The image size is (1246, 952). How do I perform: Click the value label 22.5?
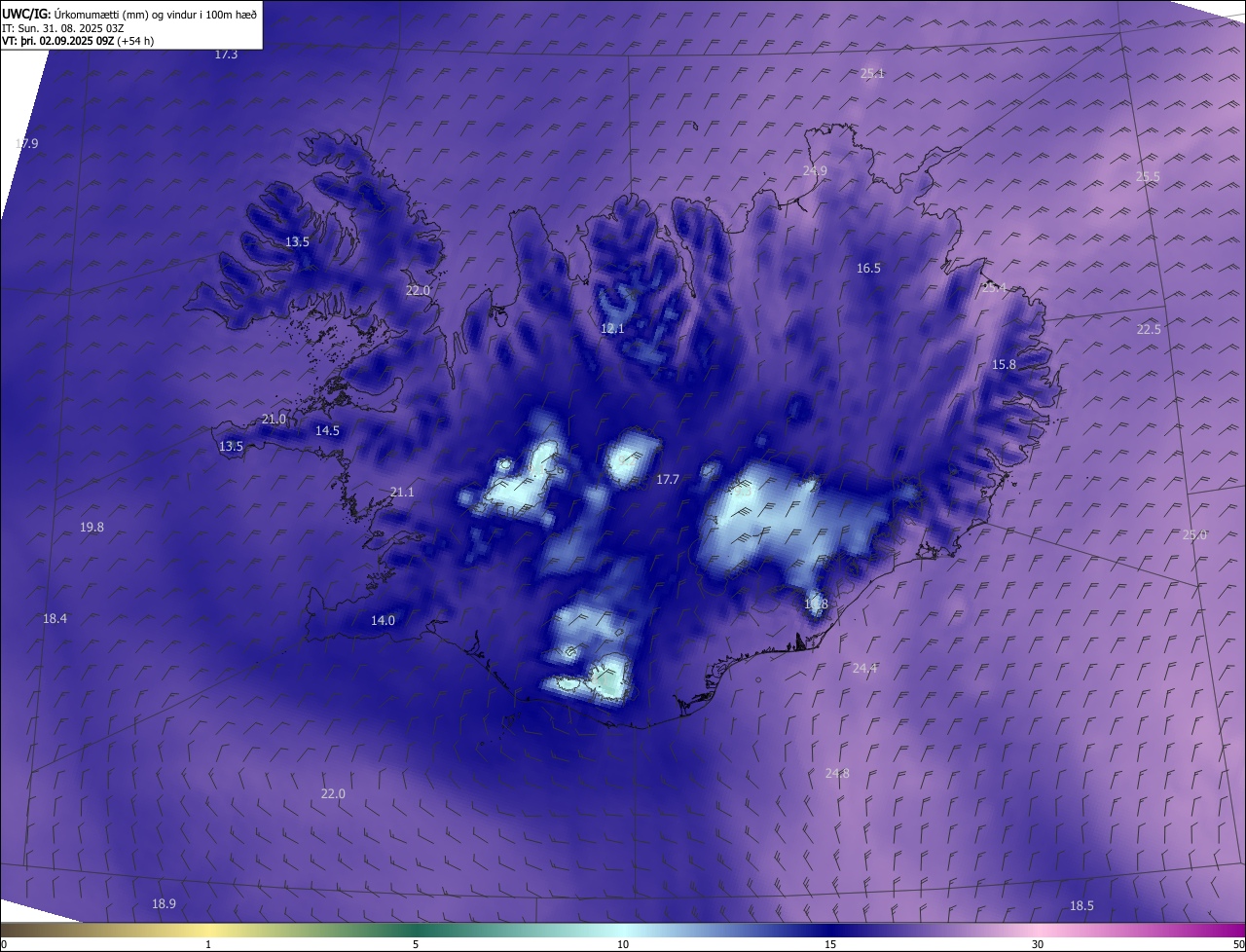(x=1149, y=329)
